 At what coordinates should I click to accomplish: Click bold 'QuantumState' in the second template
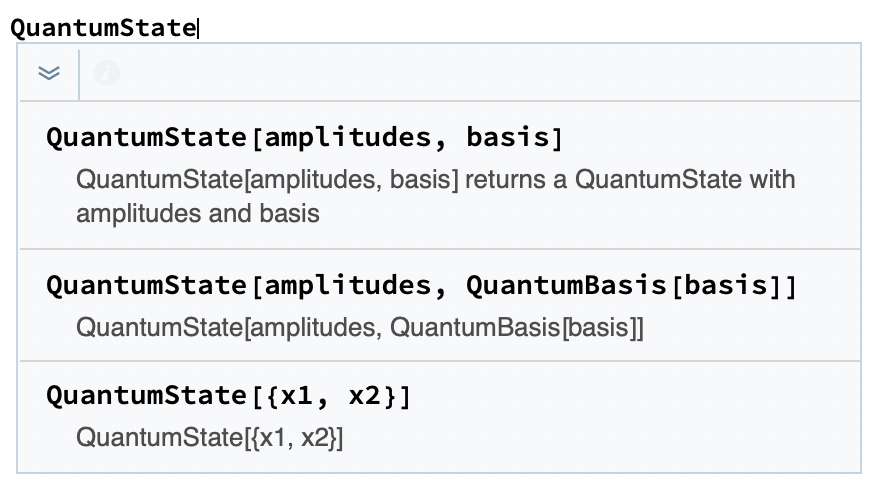[147, 286]
